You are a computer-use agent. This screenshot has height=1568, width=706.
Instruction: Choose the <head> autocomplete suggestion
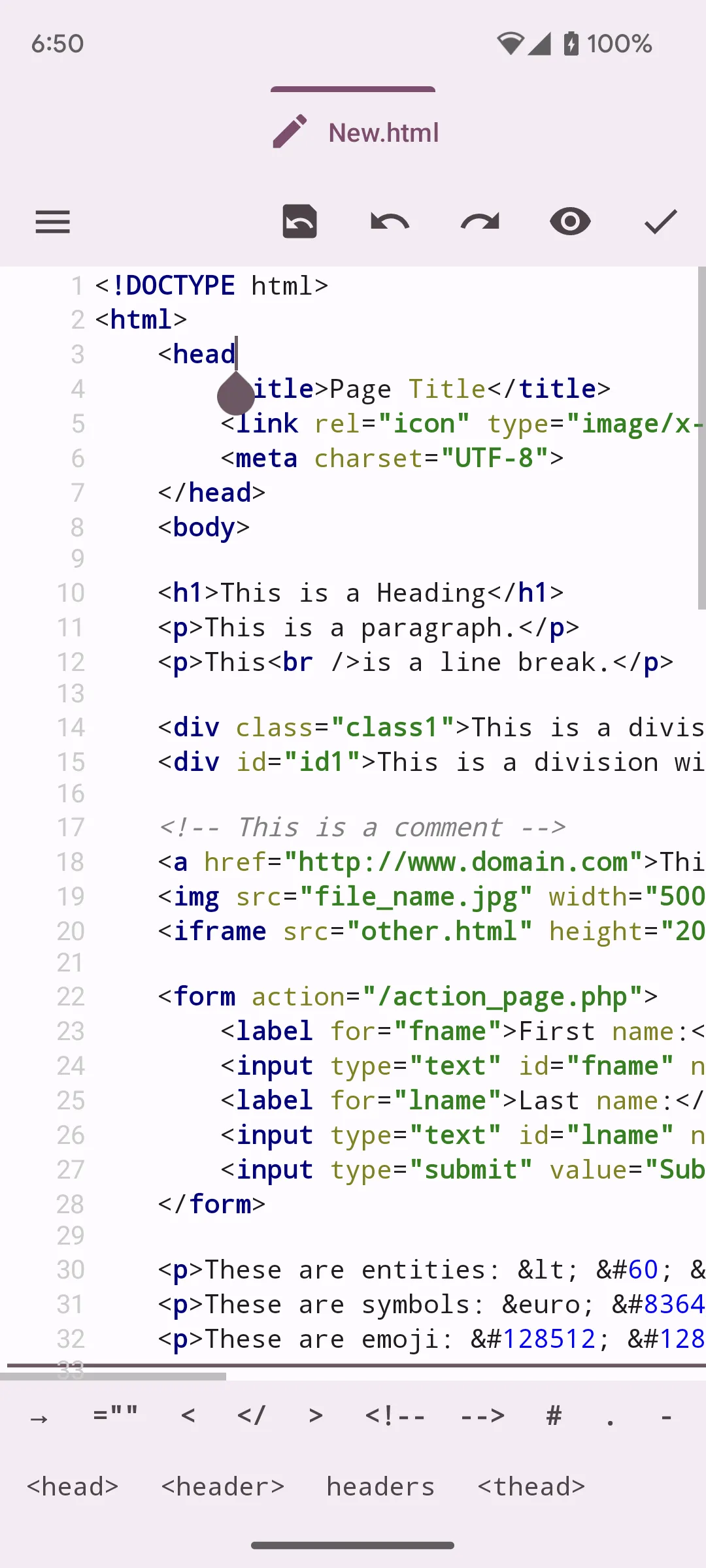[73, 1486]
